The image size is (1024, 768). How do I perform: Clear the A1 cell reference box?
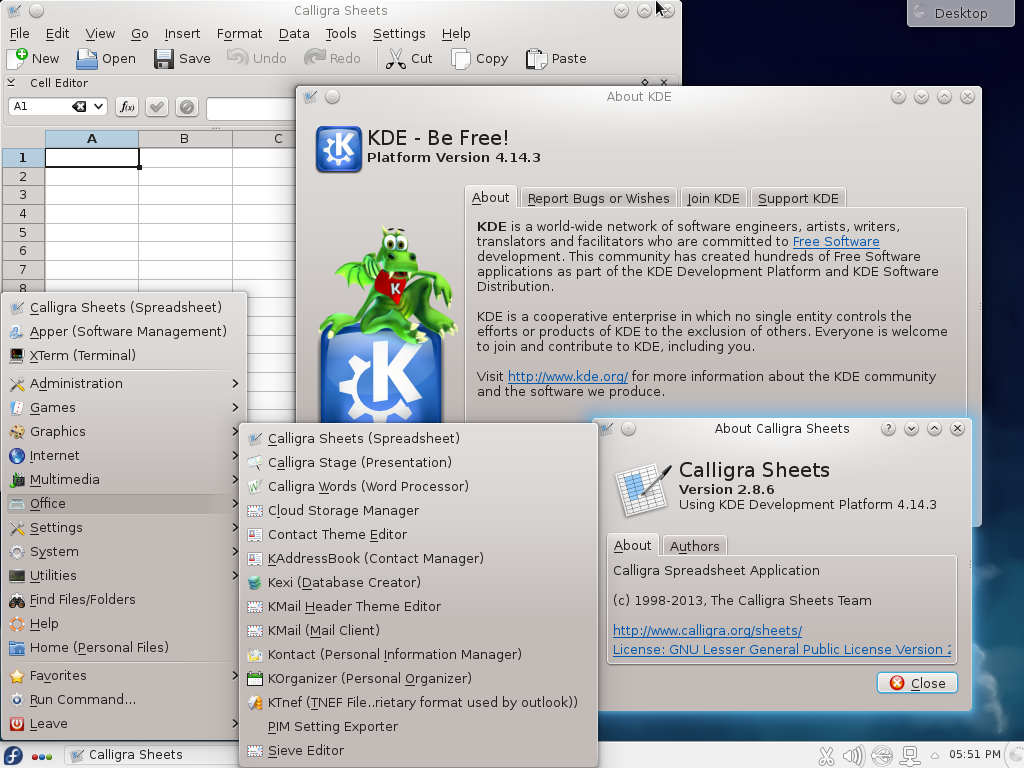tap(79, 106)
